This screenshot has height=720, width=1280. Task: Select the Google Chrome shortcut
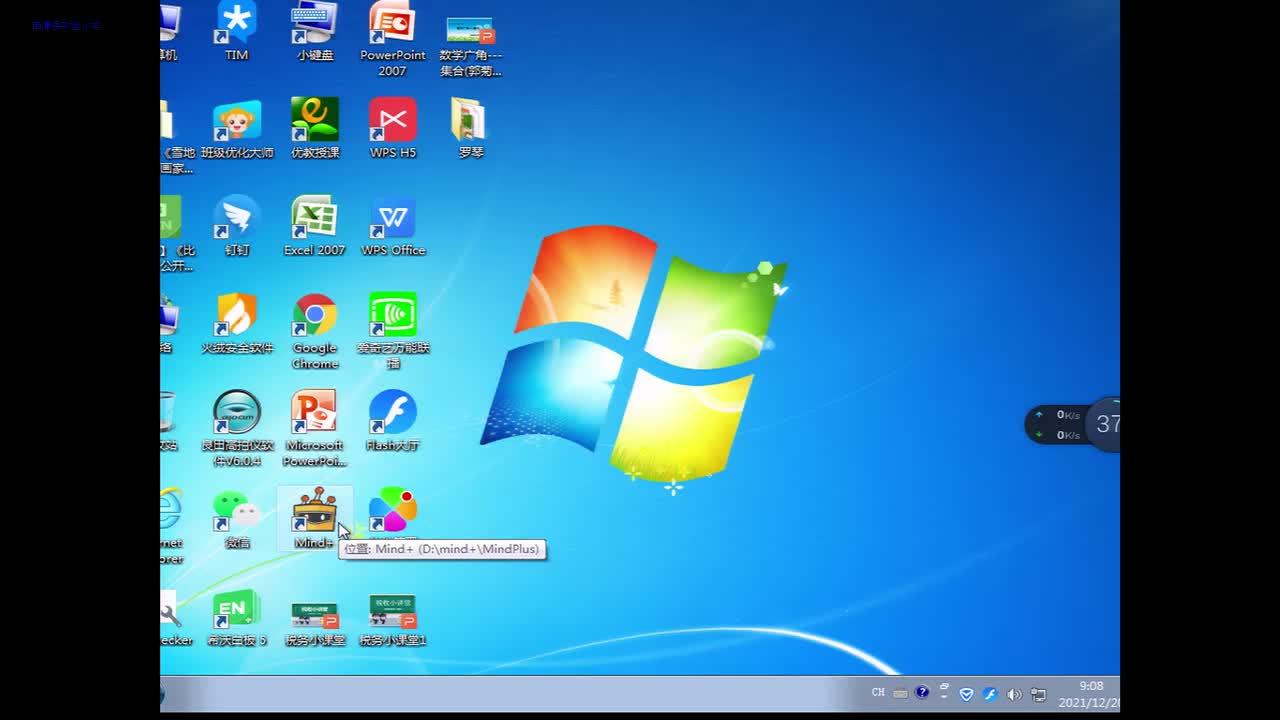[315, 332]
